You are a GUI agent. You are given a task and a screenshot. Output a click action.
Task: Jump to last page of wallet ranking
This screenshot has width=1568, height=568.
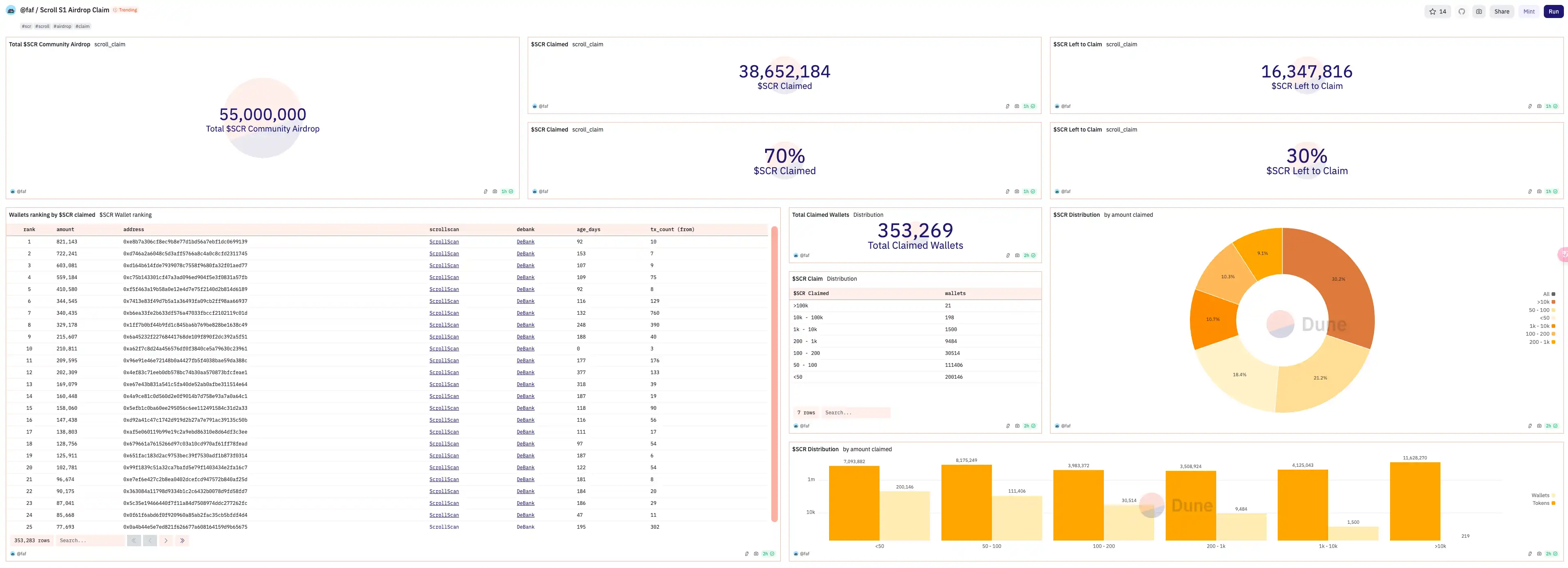click(x=181, y=540)
